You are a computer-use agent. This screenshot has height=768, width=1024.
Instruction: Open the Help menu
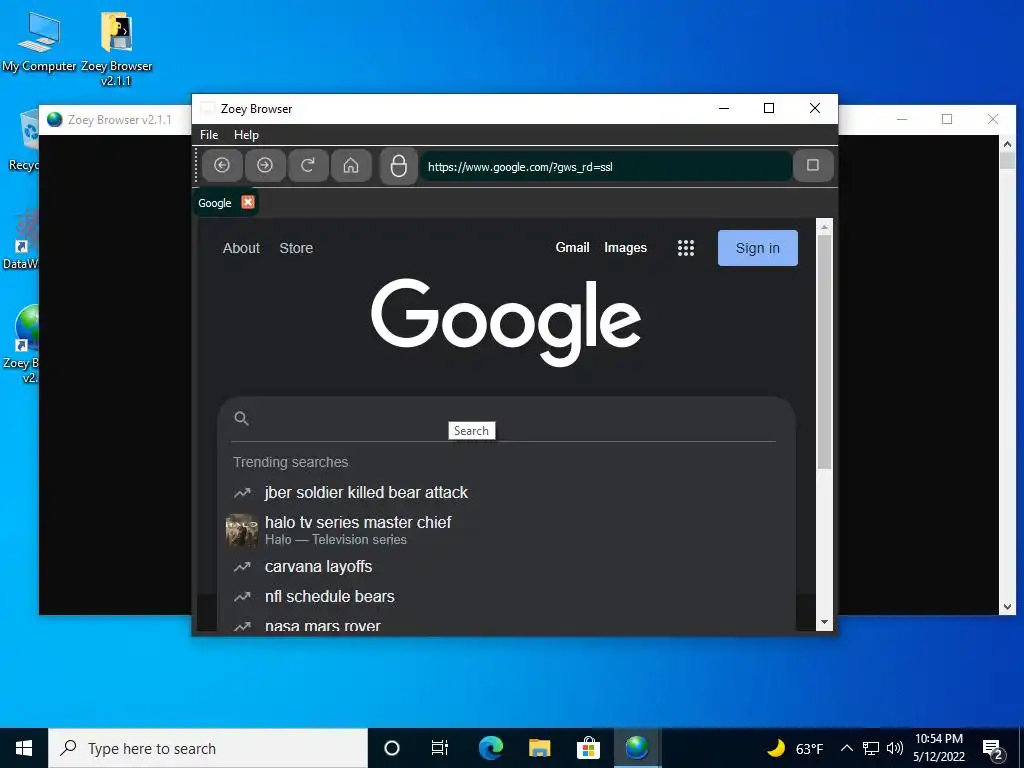pos(246,135)
